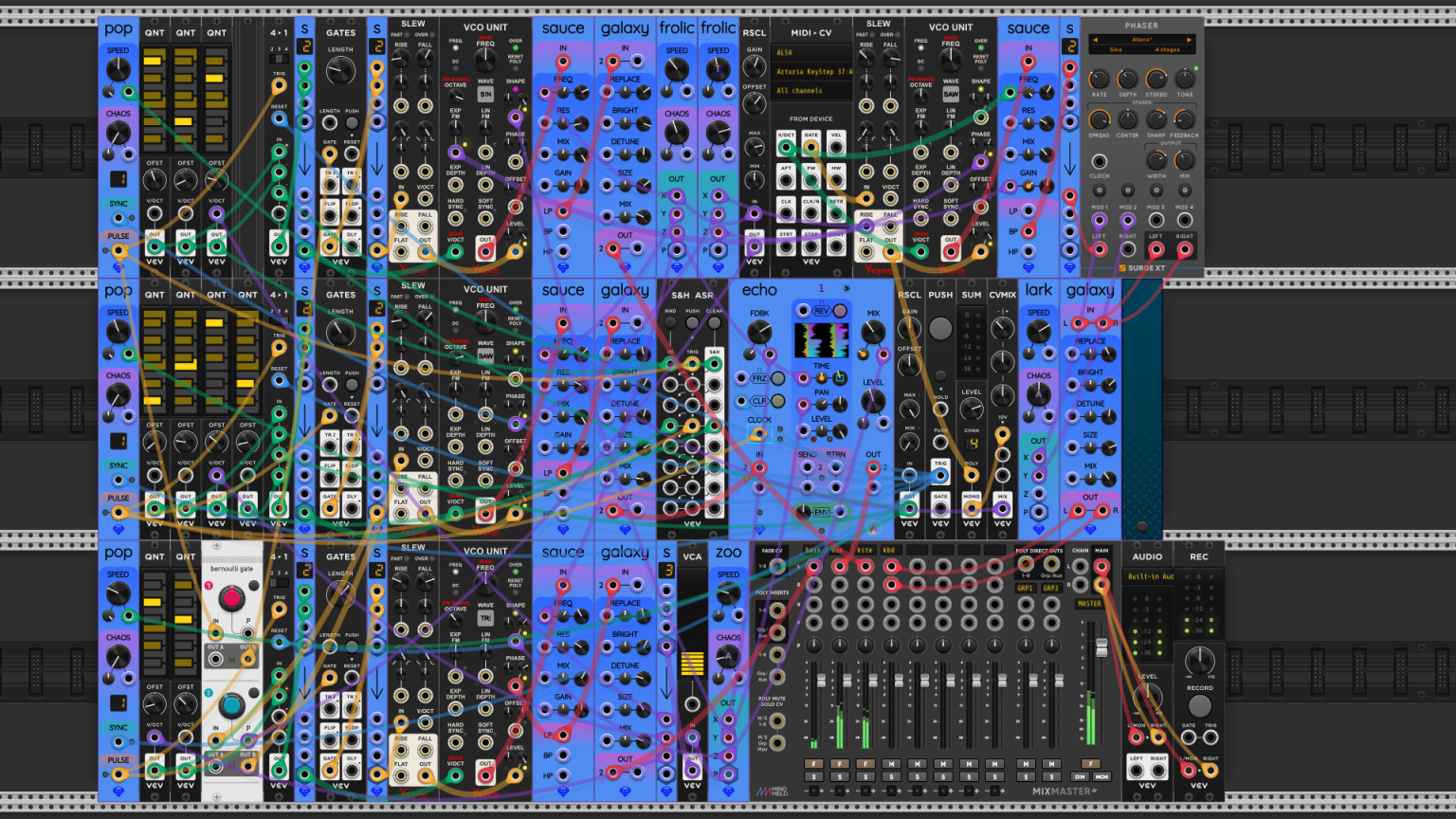Image resolution: width=1456 pixels, height=819 pixels.
Task: Click the TIME sync icon on echo
Action: point(840,378)
